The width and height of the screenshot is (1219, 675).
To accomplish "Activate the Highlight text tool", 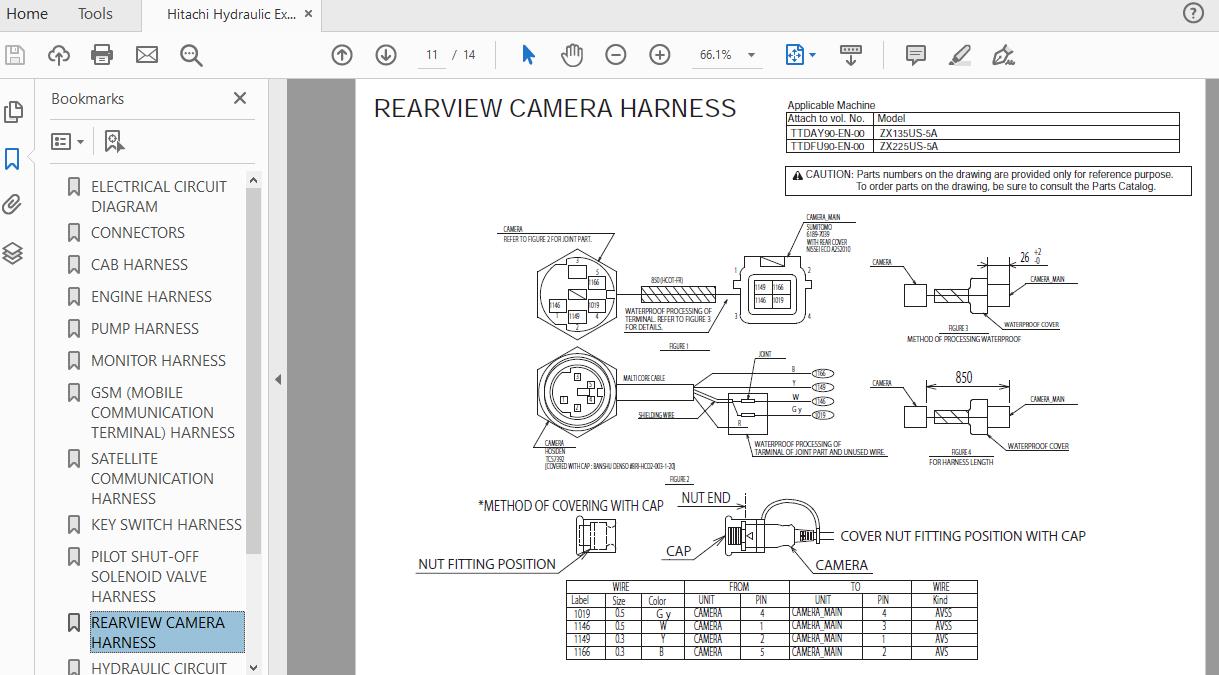I will click(960, 55).
